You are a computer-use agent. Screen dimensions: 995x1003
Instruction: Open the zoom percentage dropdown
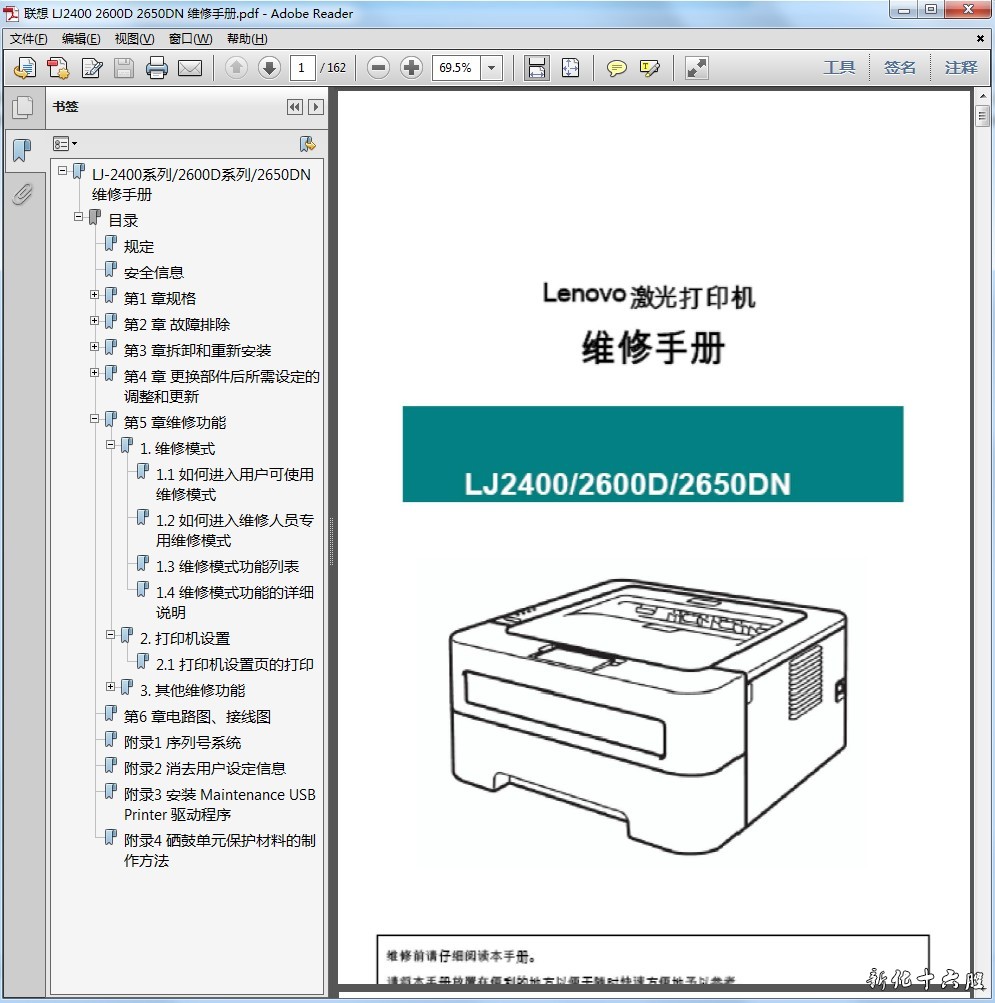click(491, 68)
